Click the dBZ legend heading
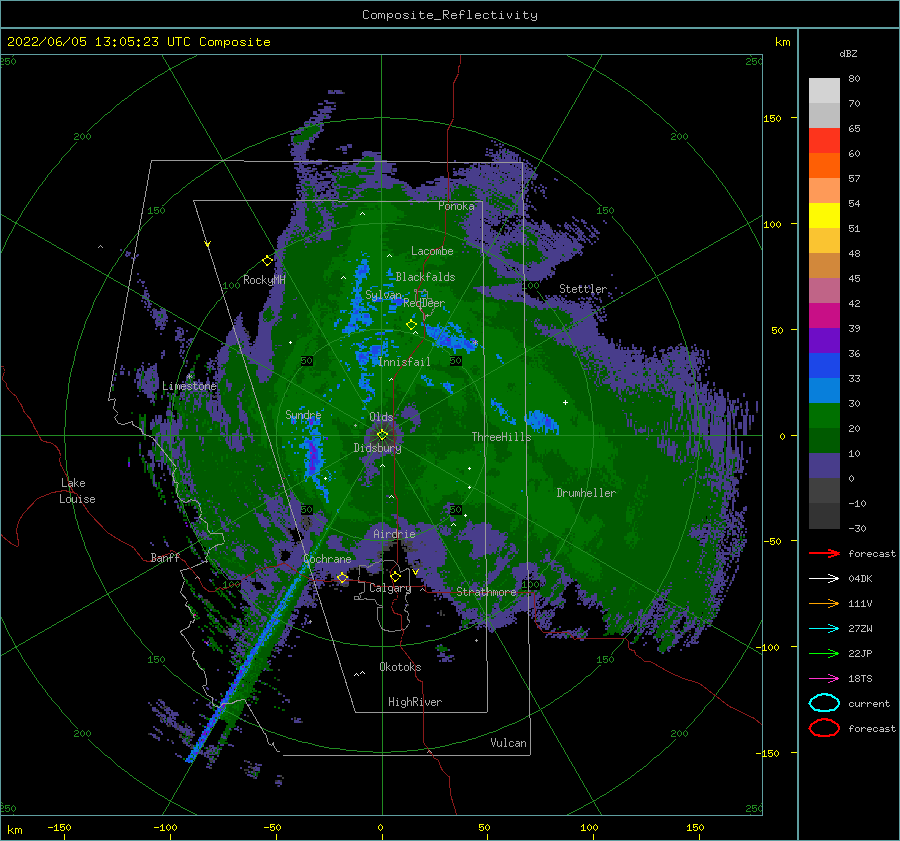 point(848,53)
